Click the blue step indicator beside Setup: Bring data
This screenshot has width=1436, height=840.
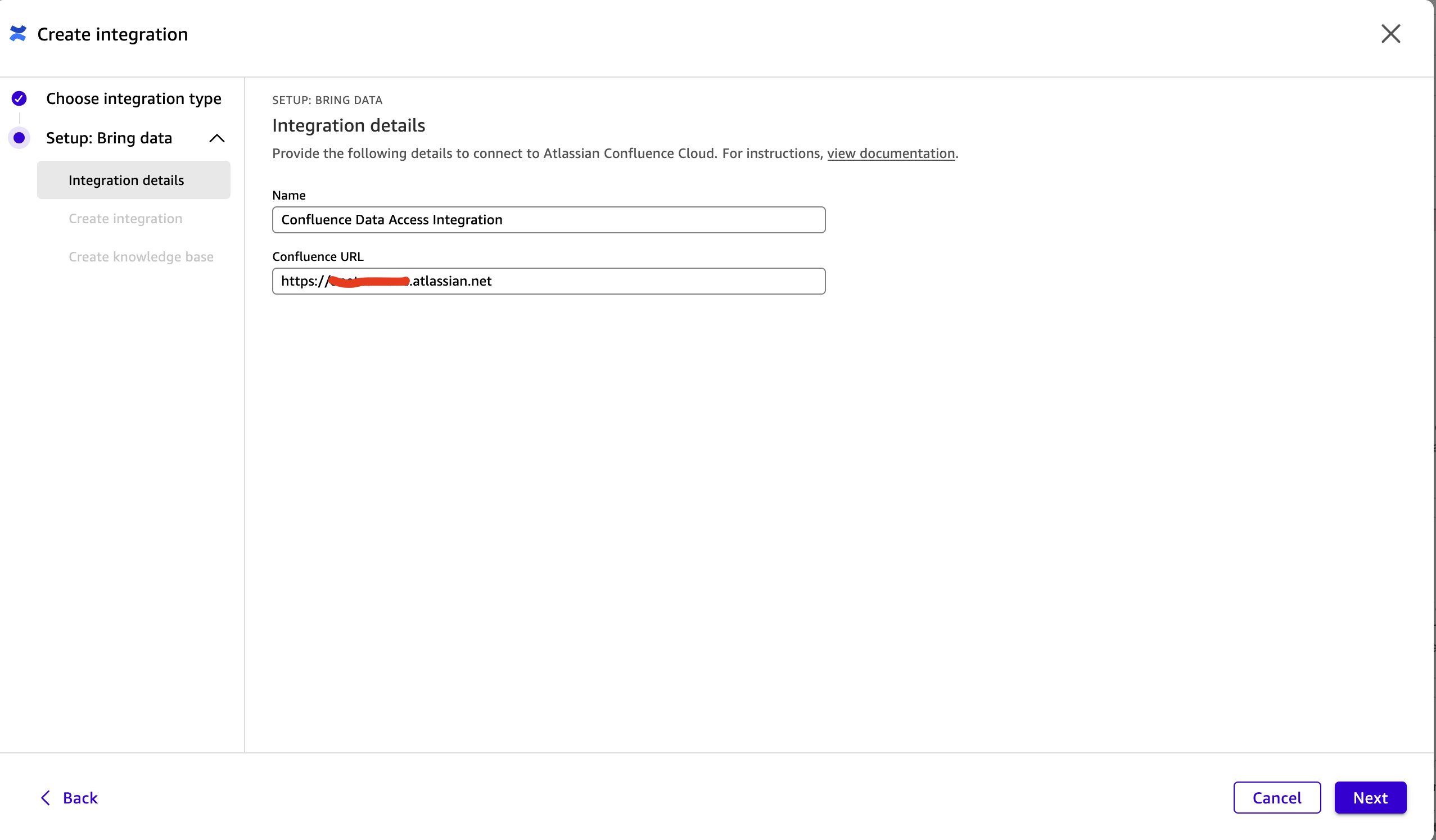click(x=19, y=137)
